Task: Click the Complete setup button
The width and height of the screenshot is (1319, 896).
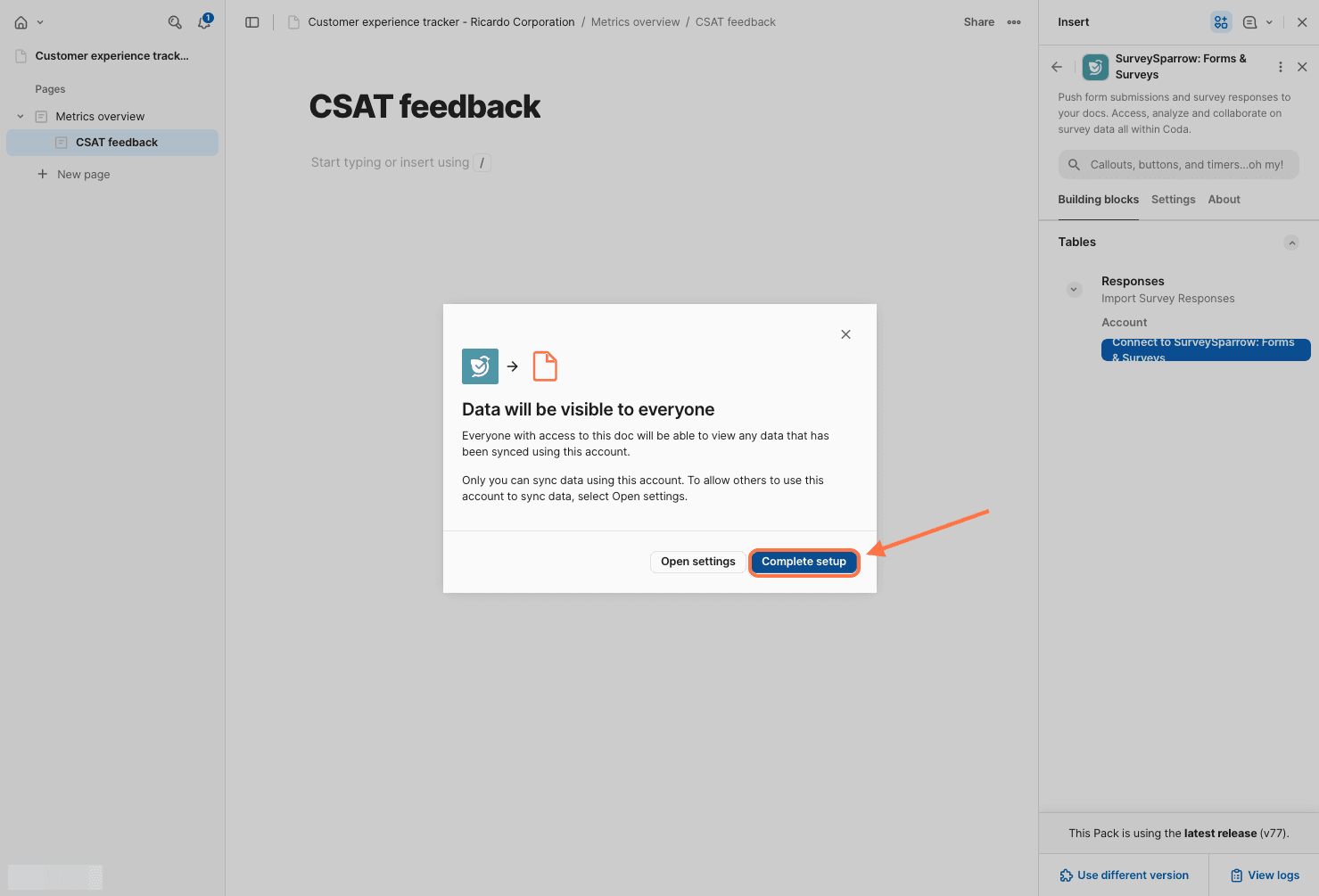Action: point(804,562)
